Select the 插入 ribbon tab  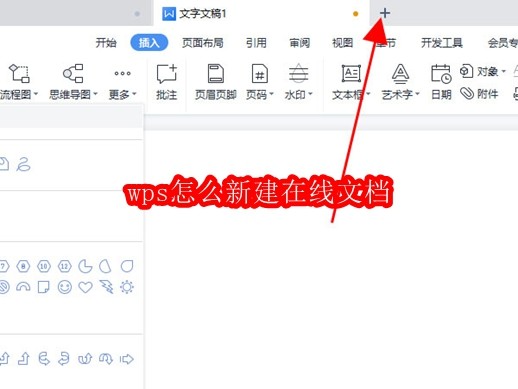(149, 43)
